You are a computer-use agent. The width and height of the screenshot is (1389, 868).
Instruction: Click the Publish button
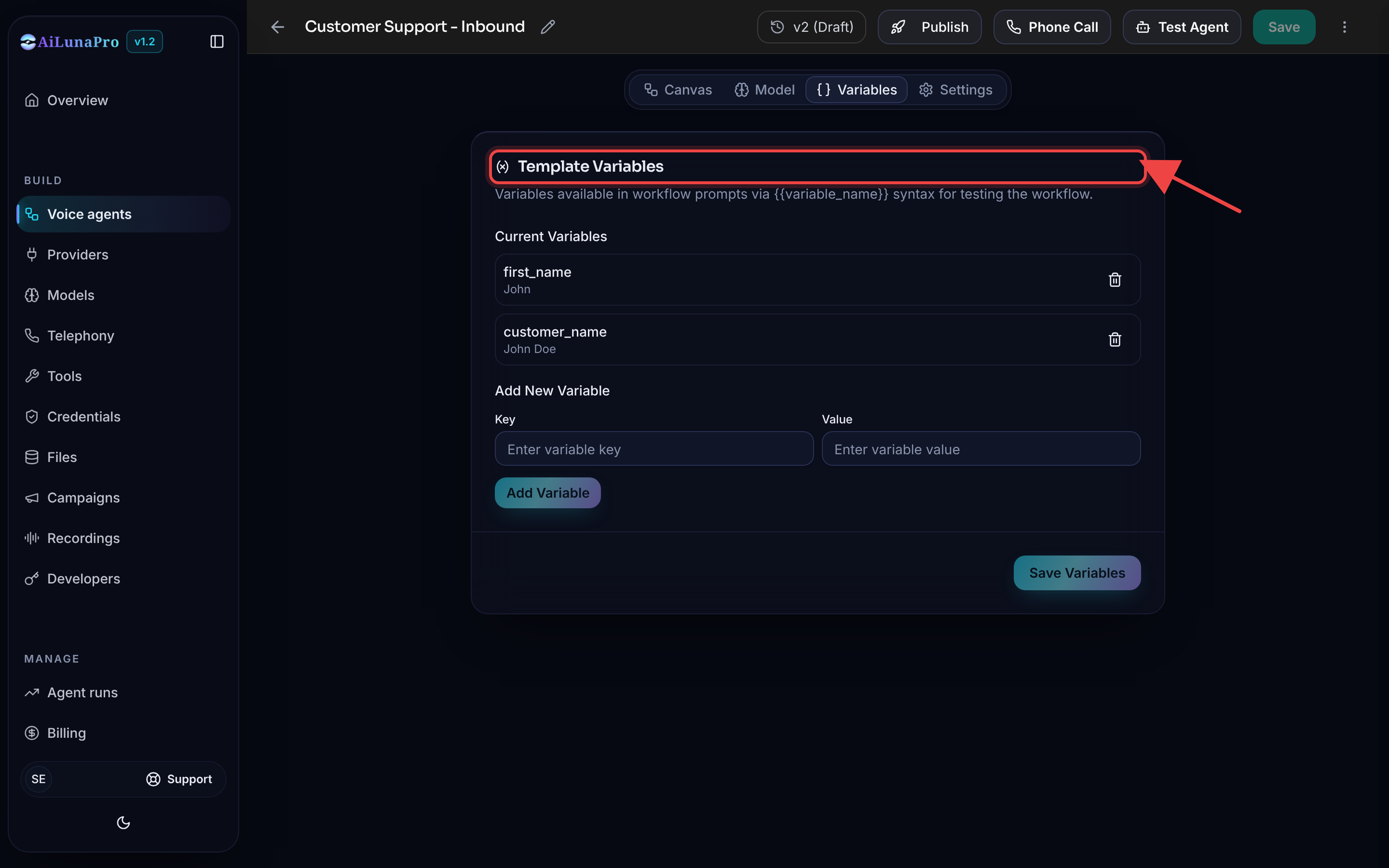tap(929, 27)
